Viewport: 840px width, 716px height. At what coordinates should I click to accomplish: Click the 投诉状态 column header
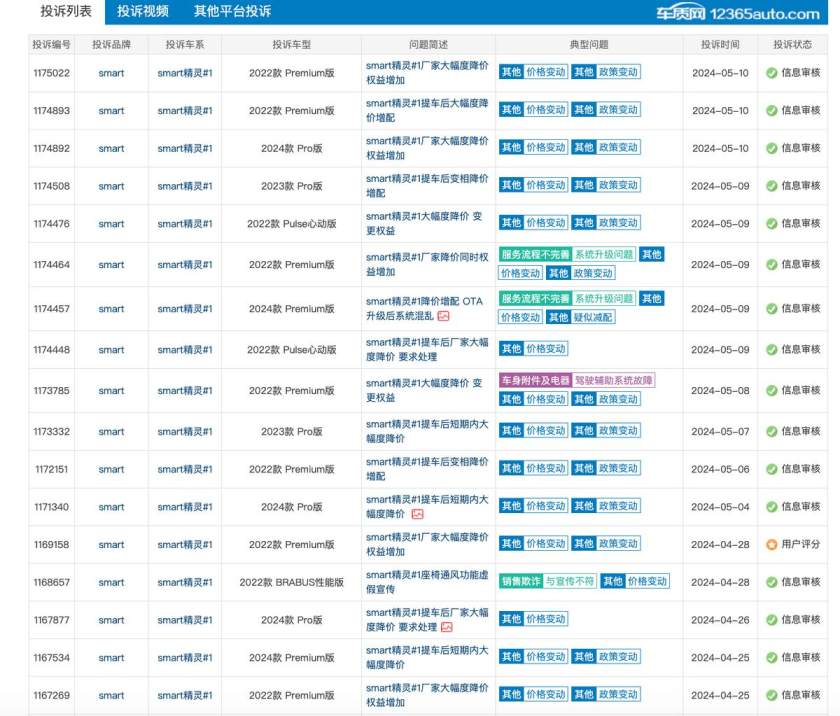pyautogui.click(x=793, y=44)
